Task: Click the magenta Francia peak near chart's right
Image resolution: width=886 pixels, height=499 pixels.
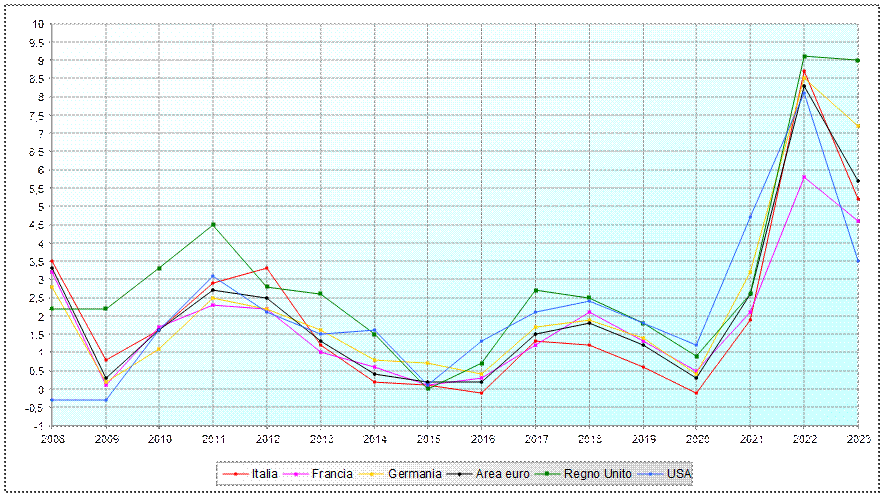Action: 804,177
